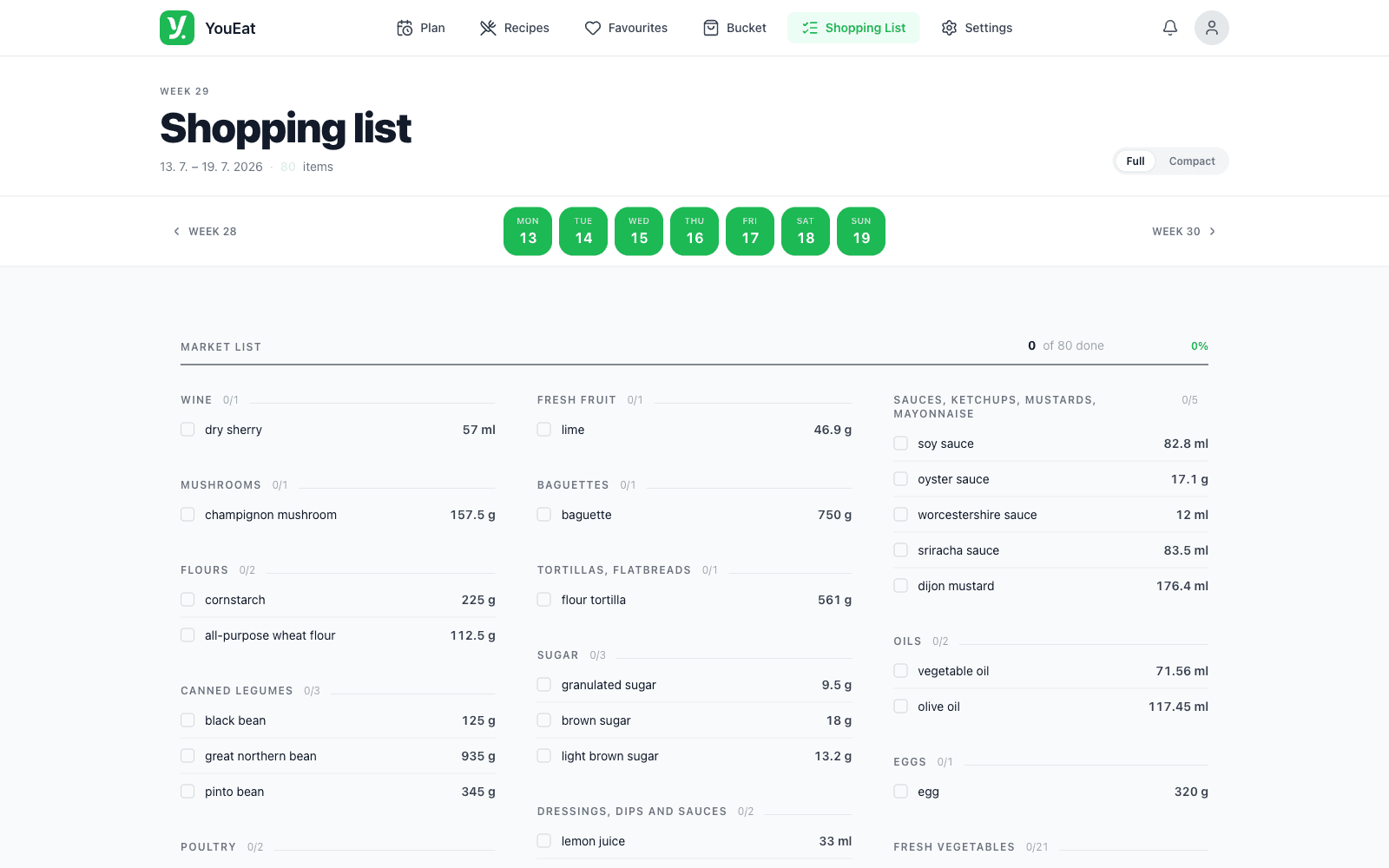This screenshot has width=1389, height=868.
Task: Click the FRESH FRUIT heading
Action: (x=576, y=400)
